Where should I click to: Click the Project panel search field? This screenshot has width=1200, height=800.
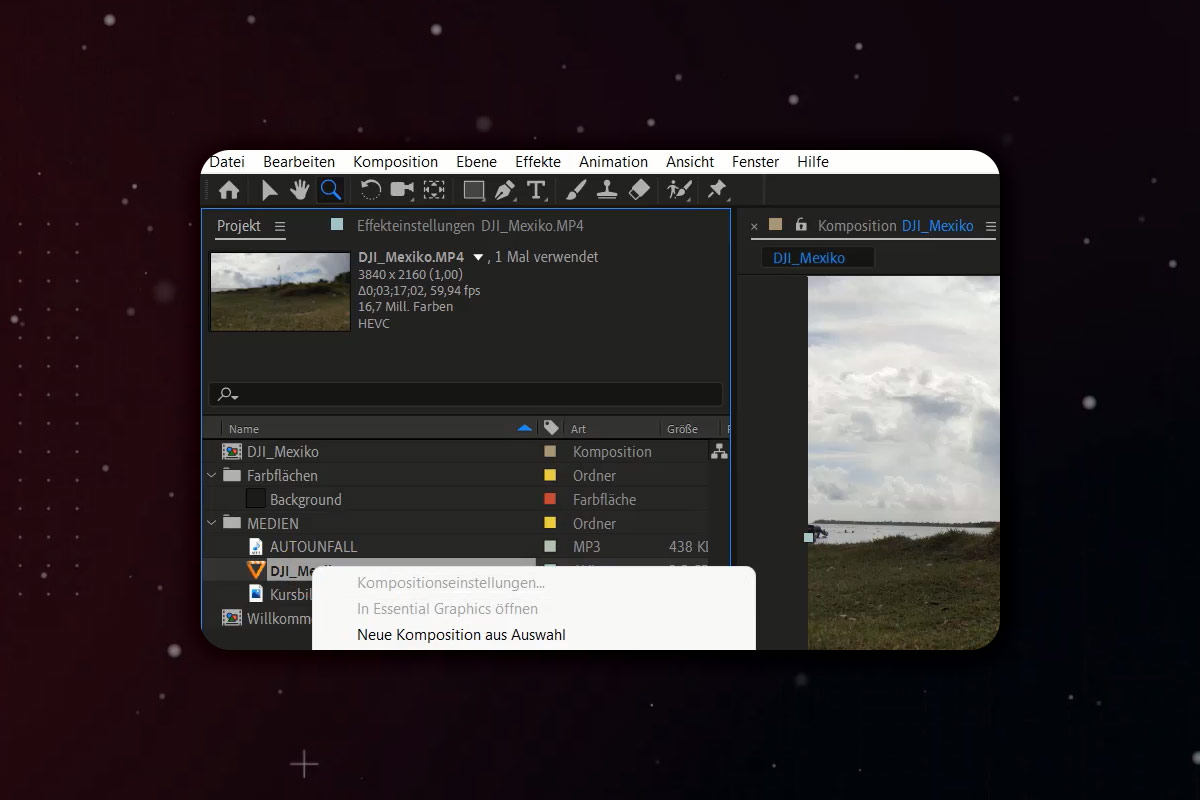click(x=466, y=394)
